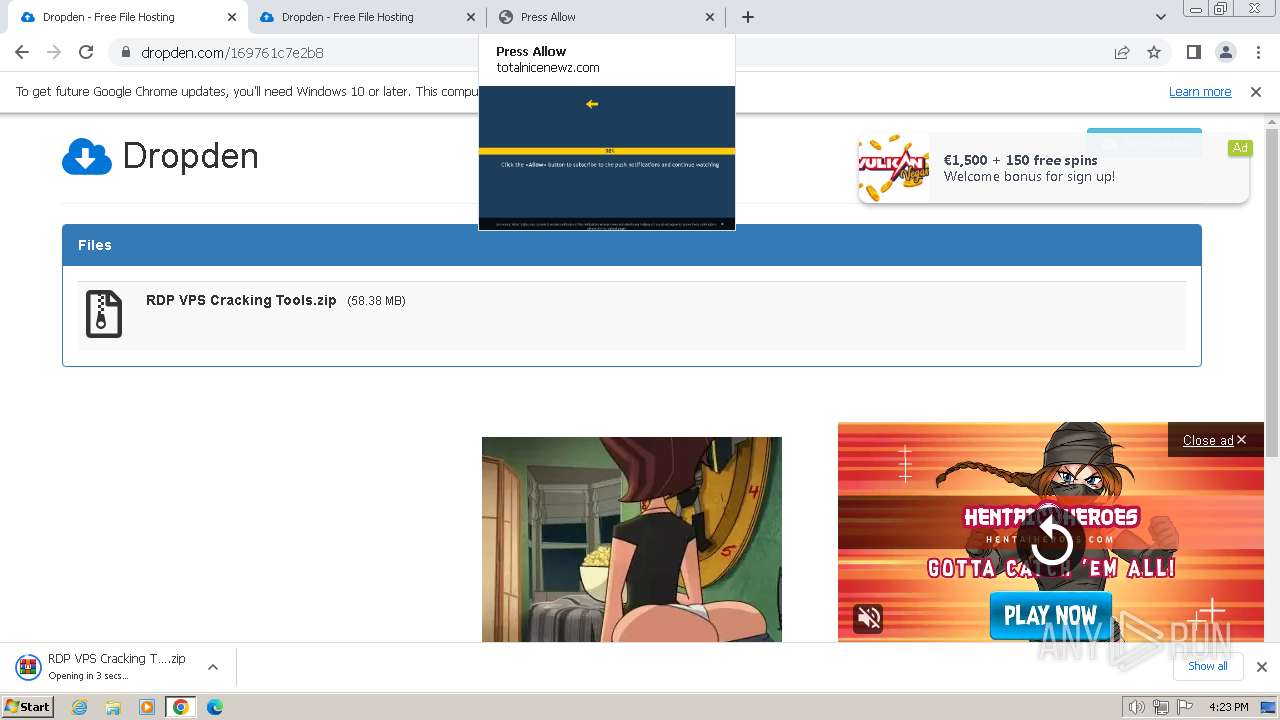This screenshot has height=720, width=1280.
Task: Click the tab hover preview thumbnail
Action: tap(607, 158)
